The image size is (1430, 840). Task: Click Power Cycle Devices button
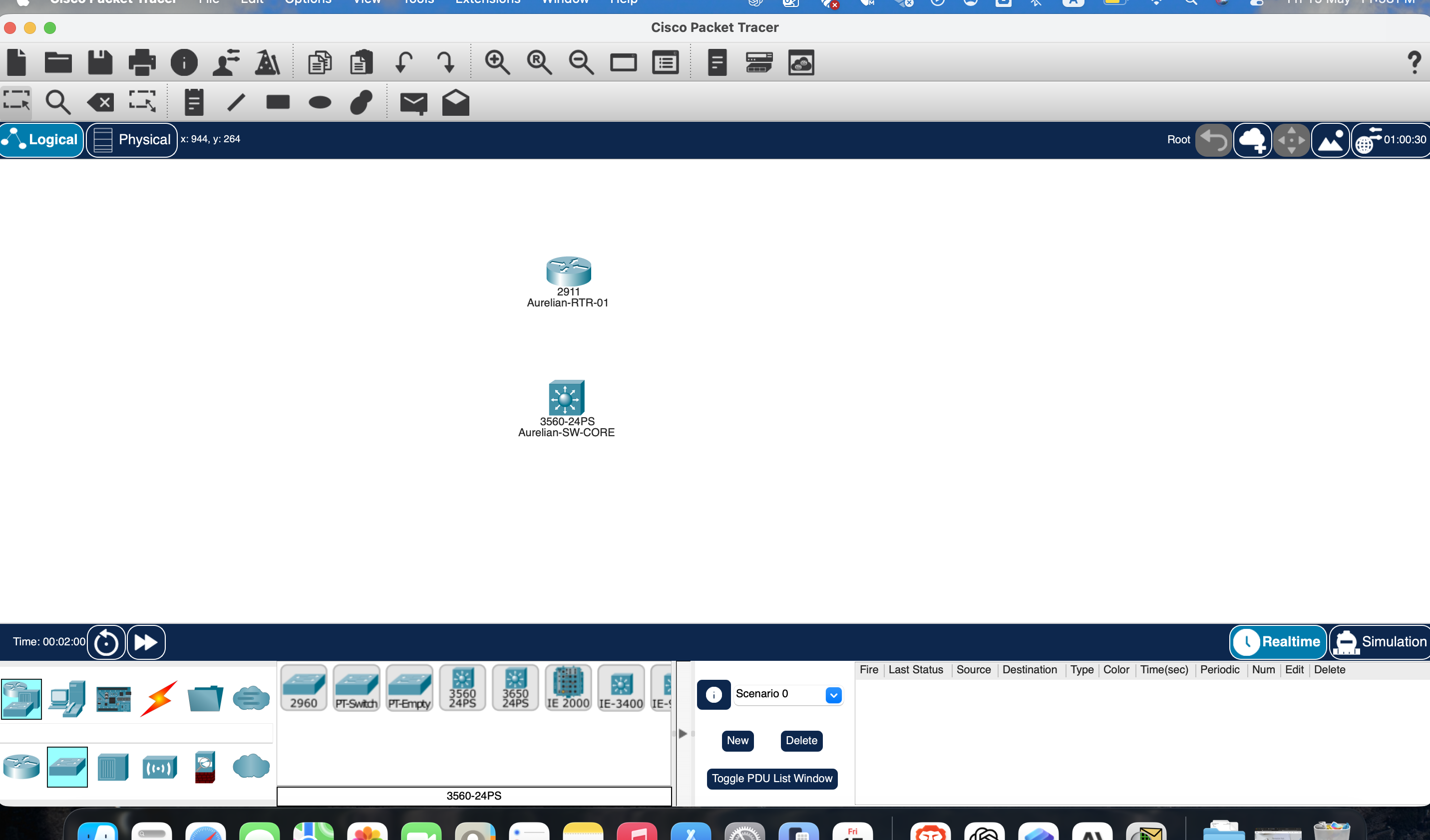point(106,643)
